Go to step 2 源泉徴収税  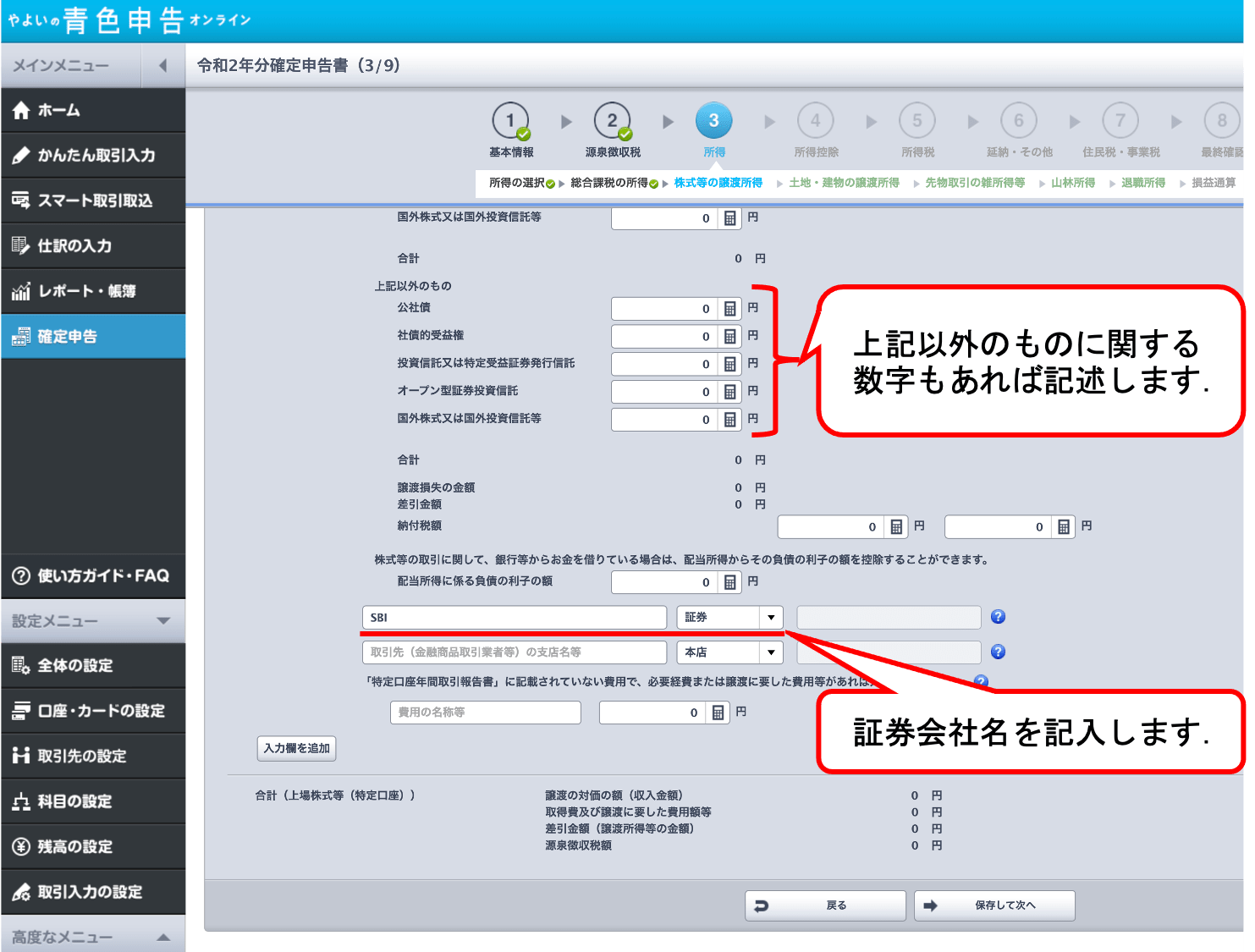tap(613, 130)
